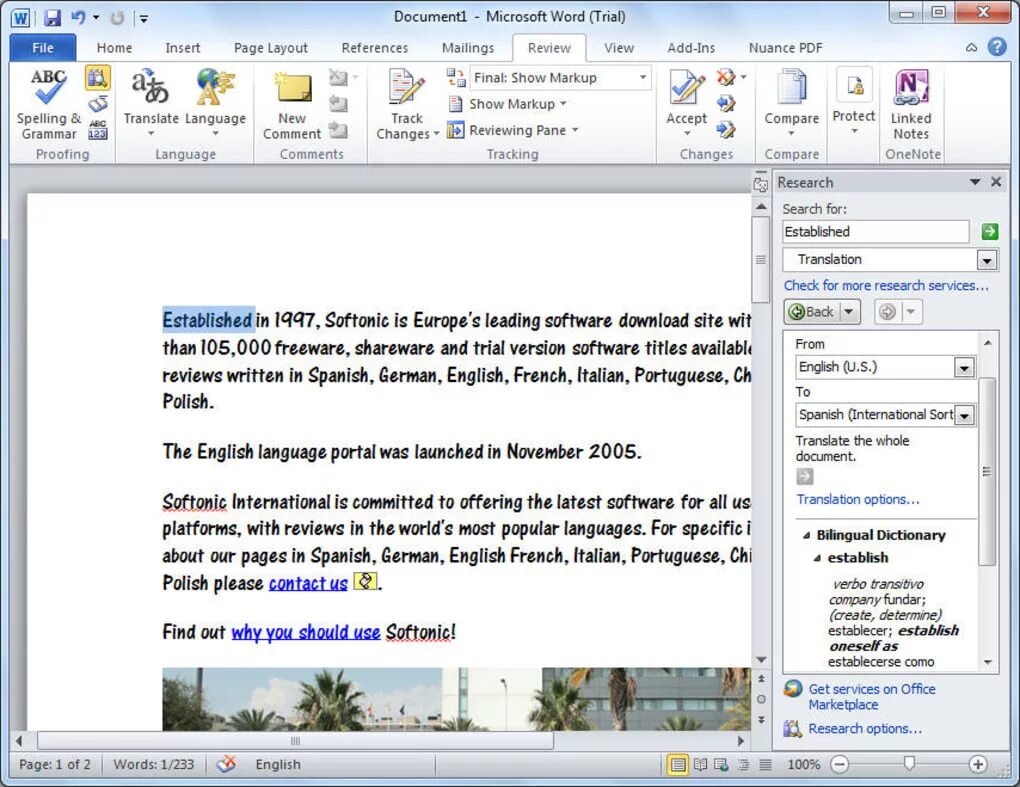Open the Thesaurus icon in Proofing group
Viewport: 1020px width, 787px height.
point(98,103)
